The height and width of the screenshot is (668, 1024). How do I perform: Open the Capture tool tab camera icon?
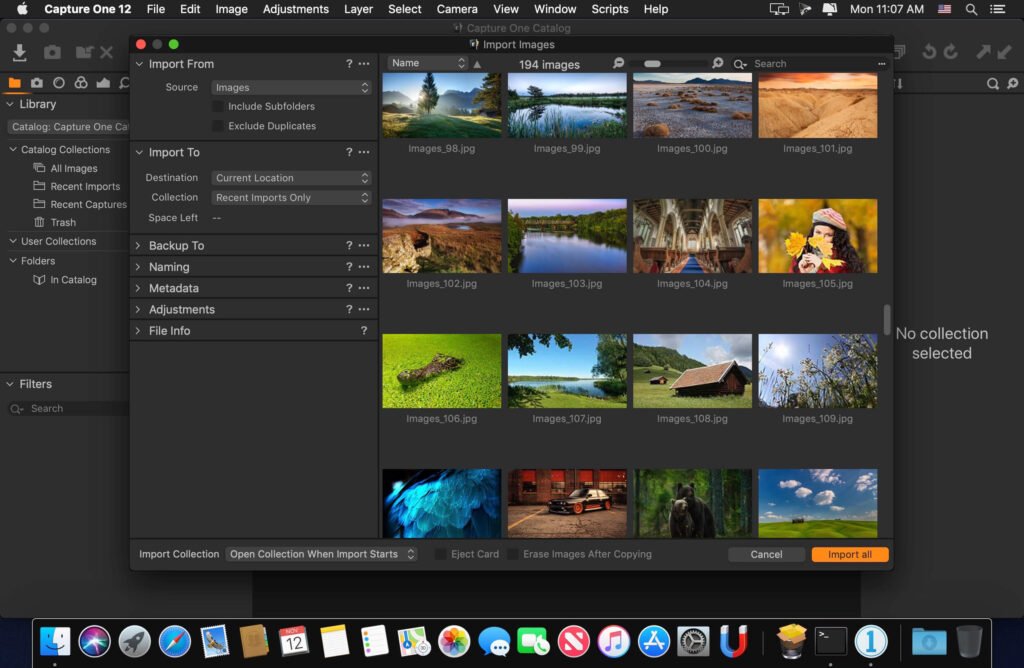coord(36,83)
